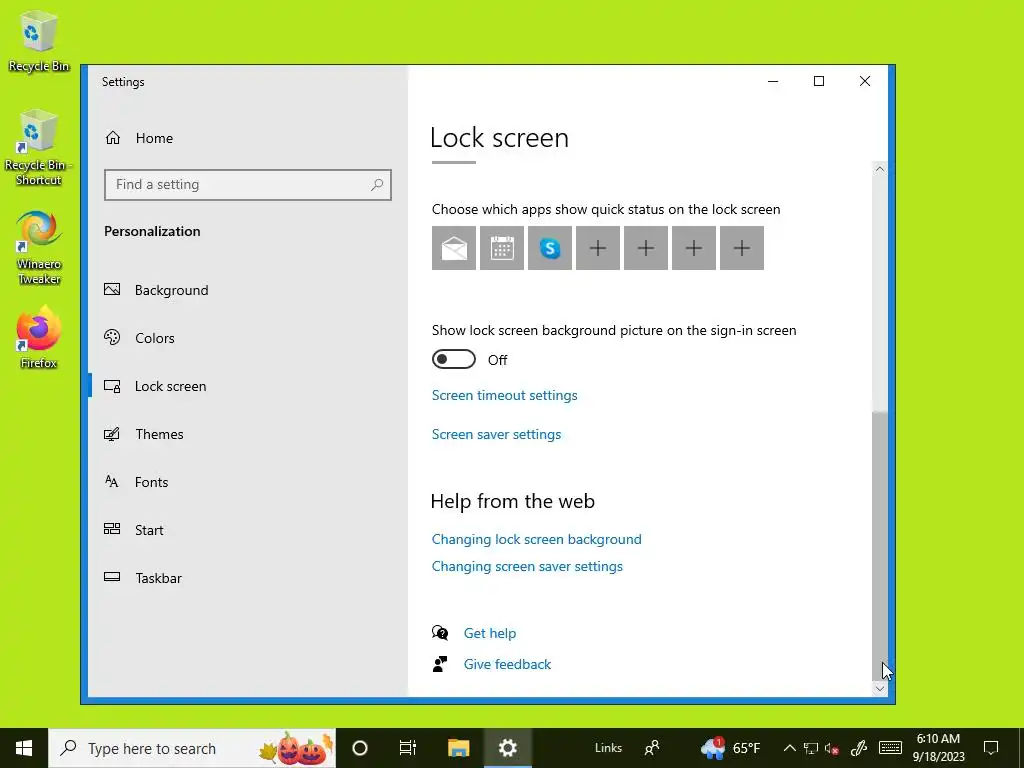Click the Background picture icon in sidebar

click(112, 289)
